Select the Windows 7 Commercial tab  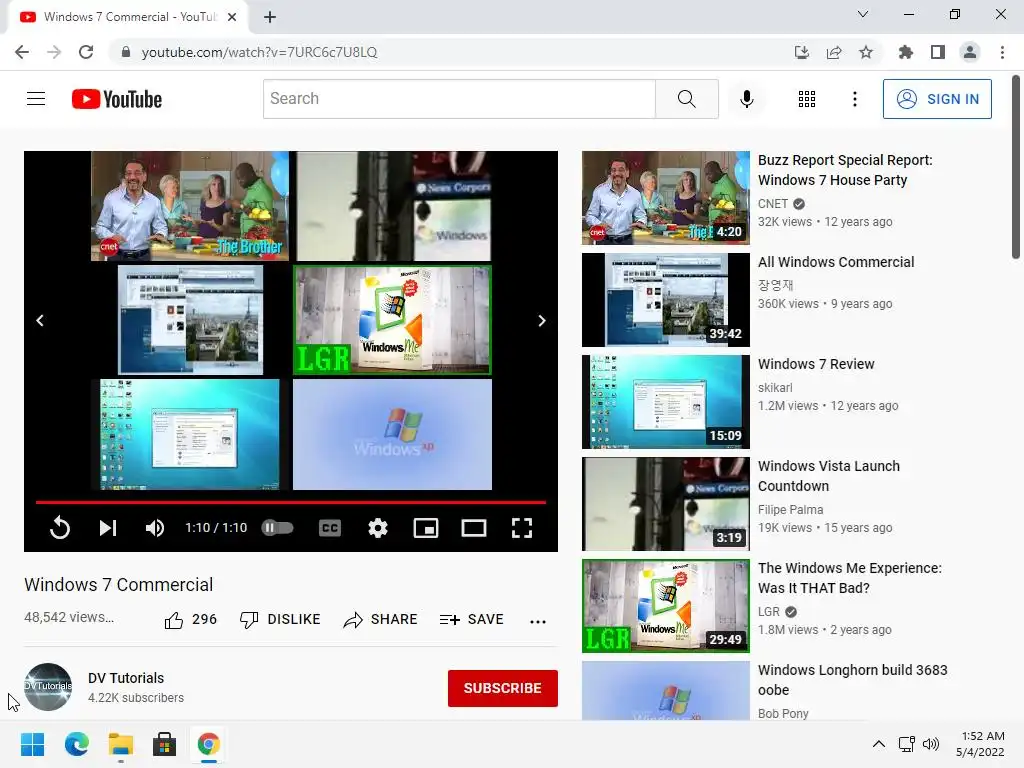127,17
